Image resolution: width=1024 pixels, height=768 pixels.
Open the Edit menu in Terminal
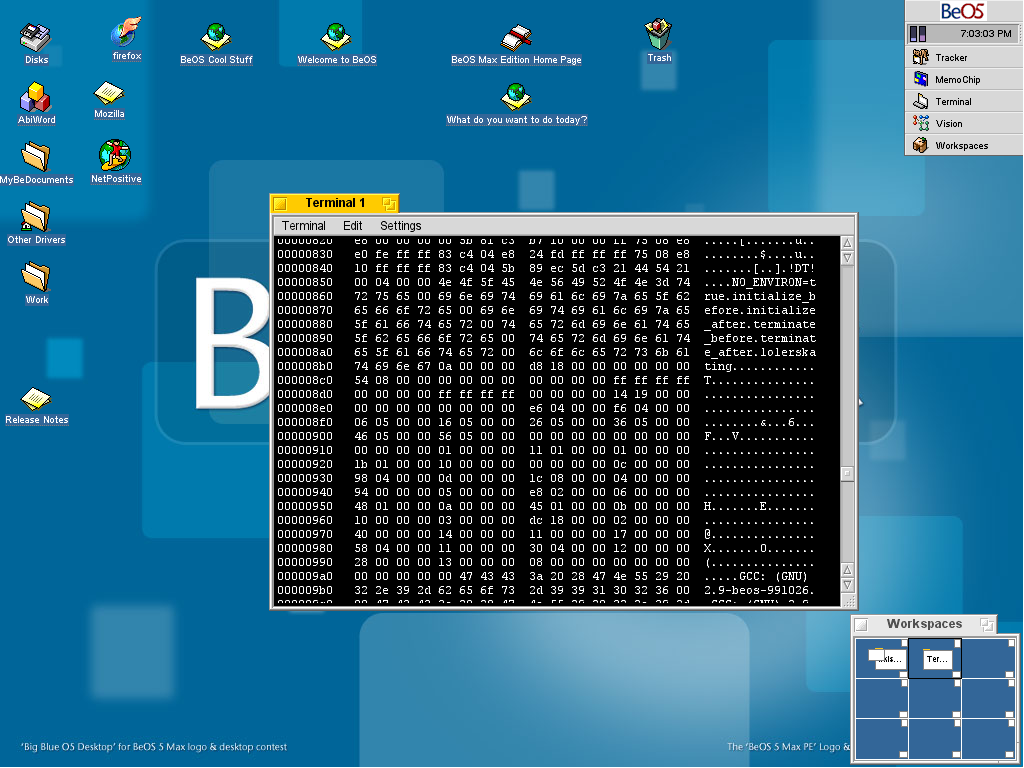tap(352, 226)
